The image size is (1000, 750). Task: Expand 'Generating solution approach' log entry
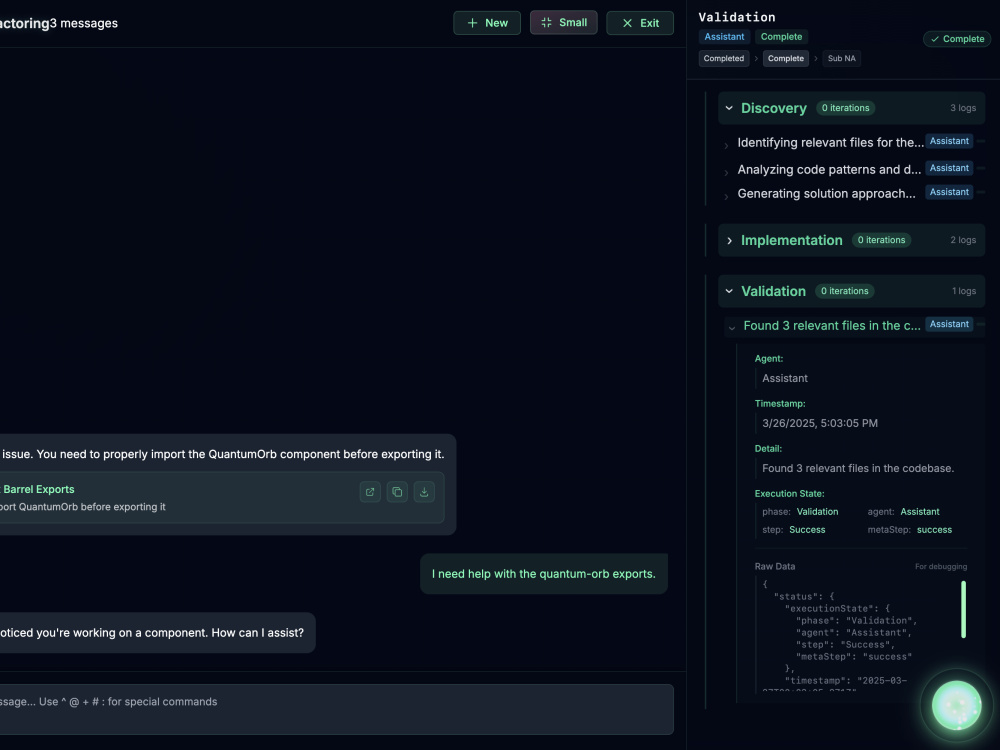pos(726,196)
